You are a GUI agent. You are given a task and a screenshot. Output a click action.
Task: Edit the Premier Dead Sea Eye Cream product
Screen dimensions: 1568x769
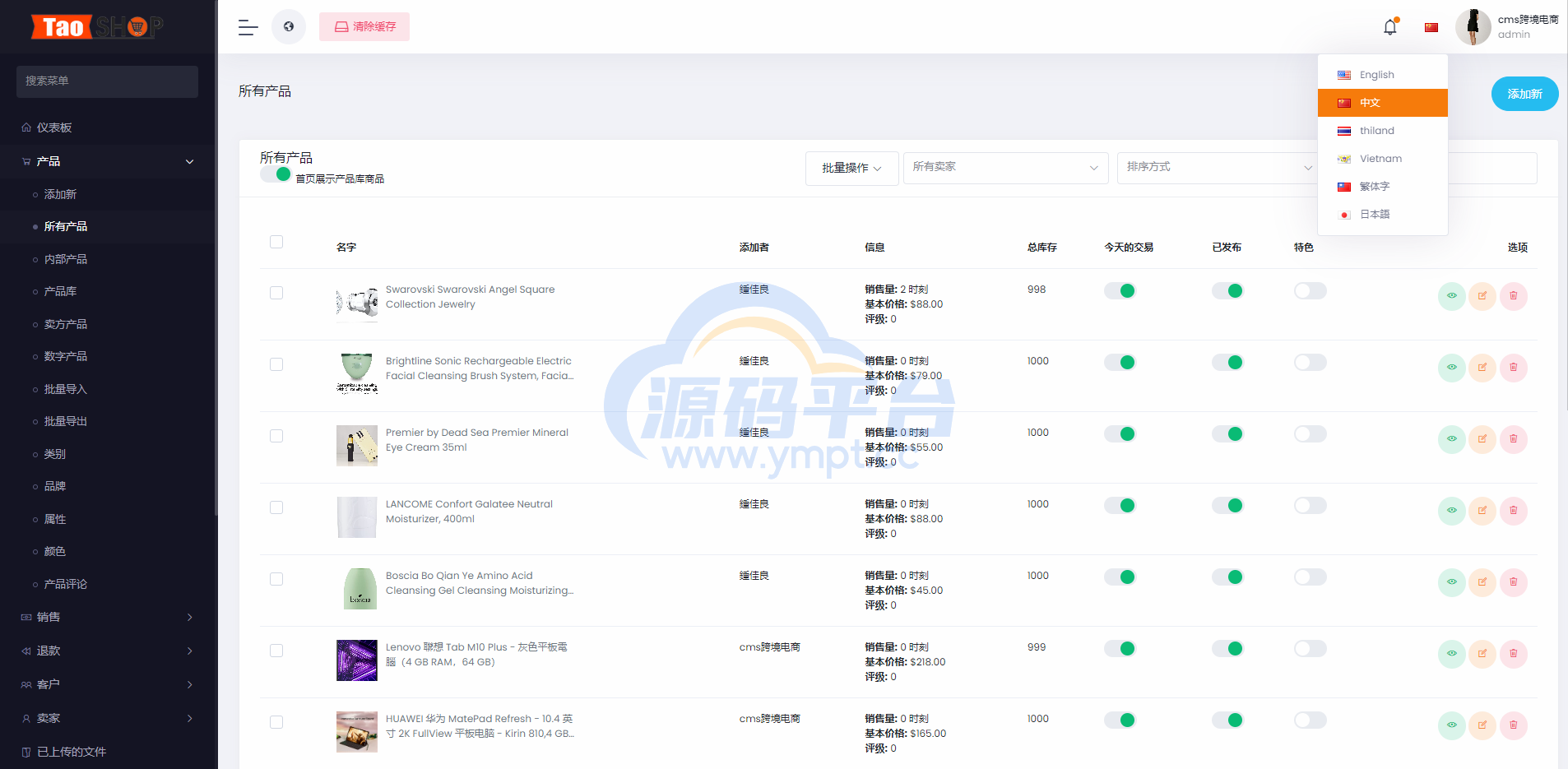click(1482, 439)
